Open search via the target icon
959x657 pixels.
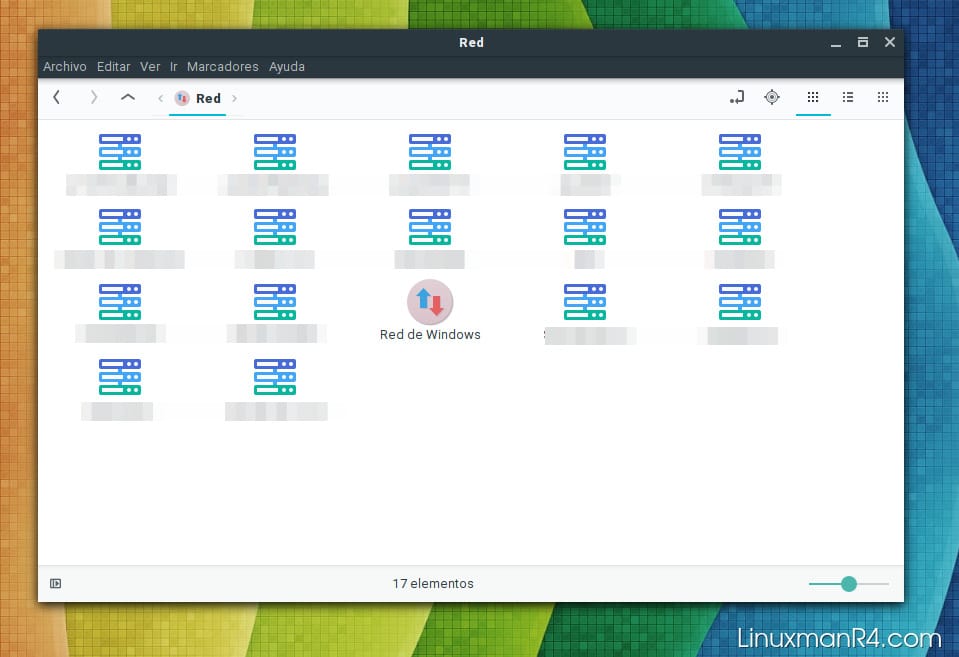[x=772, y=98]
